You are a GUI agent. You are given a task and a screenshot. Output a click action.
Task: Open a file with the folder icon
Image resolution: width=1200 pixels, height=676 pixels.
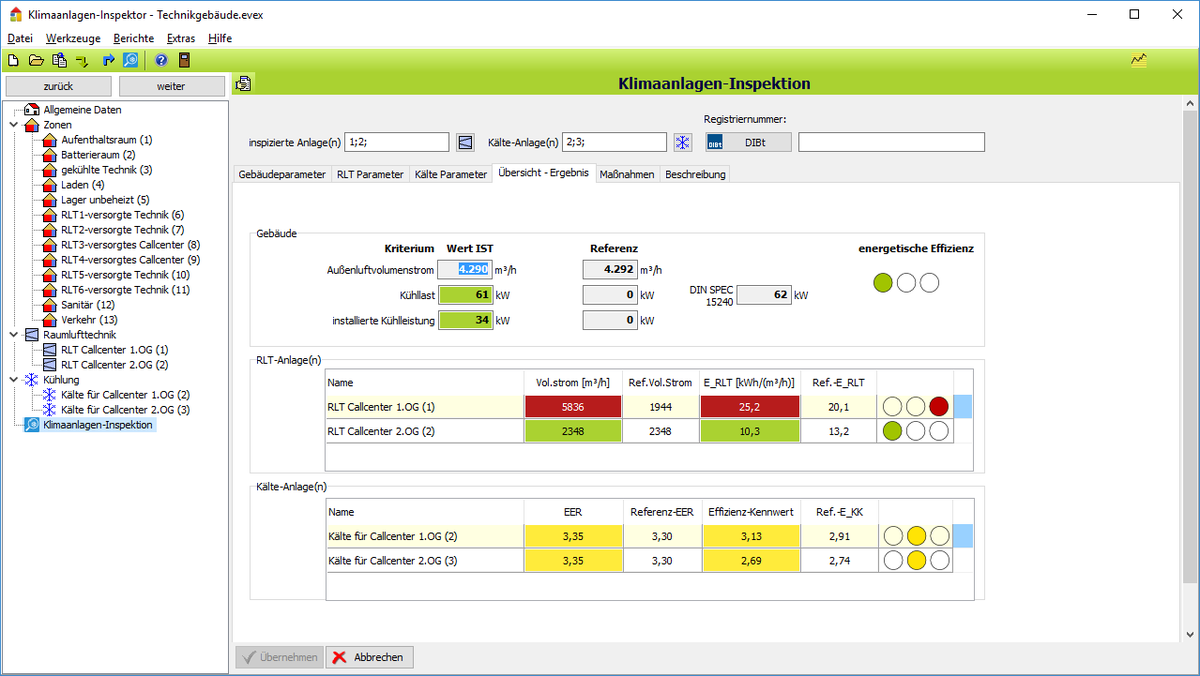pyautogui.click(x=36, y=60)
